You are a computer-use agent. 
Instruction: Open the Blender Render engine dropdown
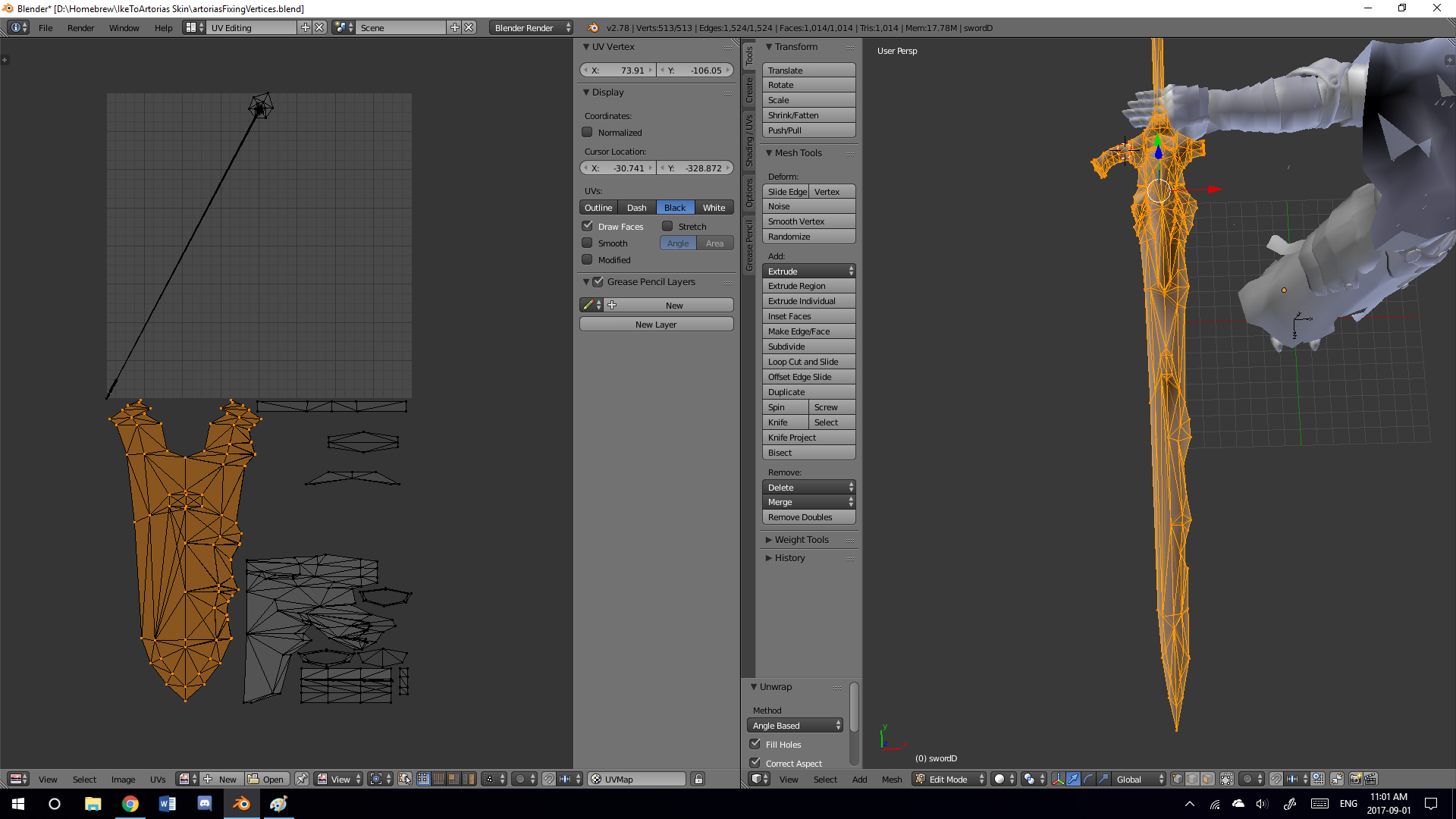(x=531, y=27)
